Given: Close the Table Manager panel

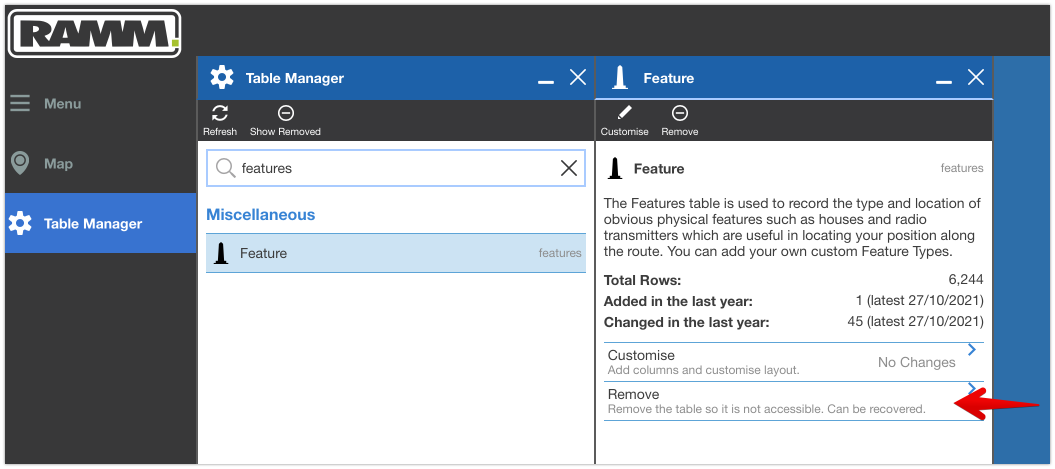Looking at the screenshot, I should point(578,77).
